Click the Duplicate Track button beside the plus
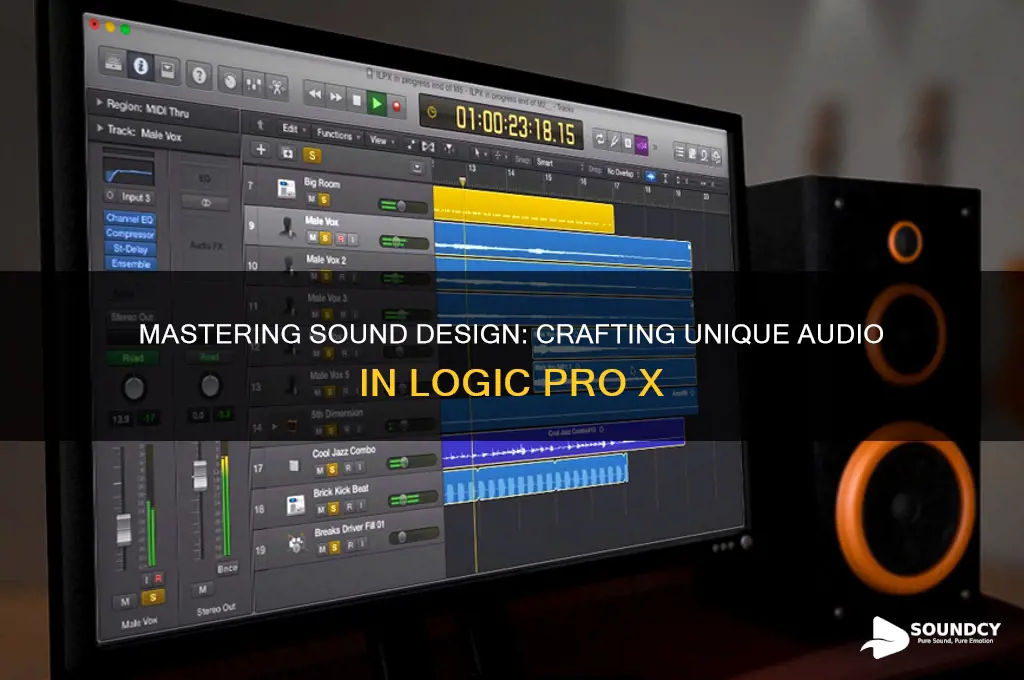This screenshot has width=1024, height=680. pos(287,152)
